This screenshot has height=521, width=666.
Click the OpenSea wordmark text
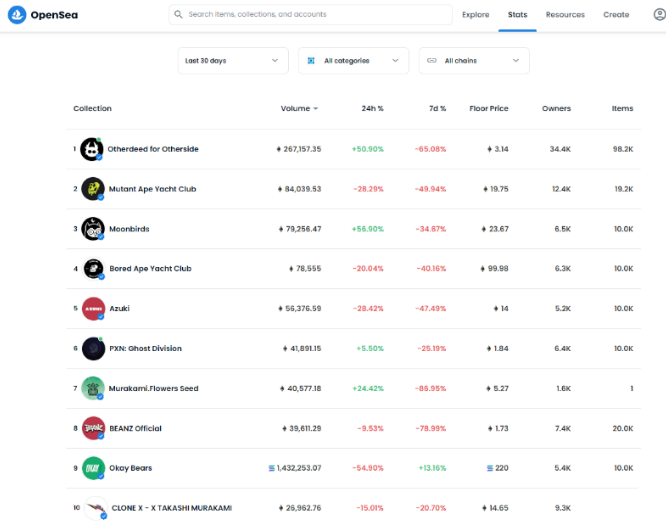coord(54,15)
